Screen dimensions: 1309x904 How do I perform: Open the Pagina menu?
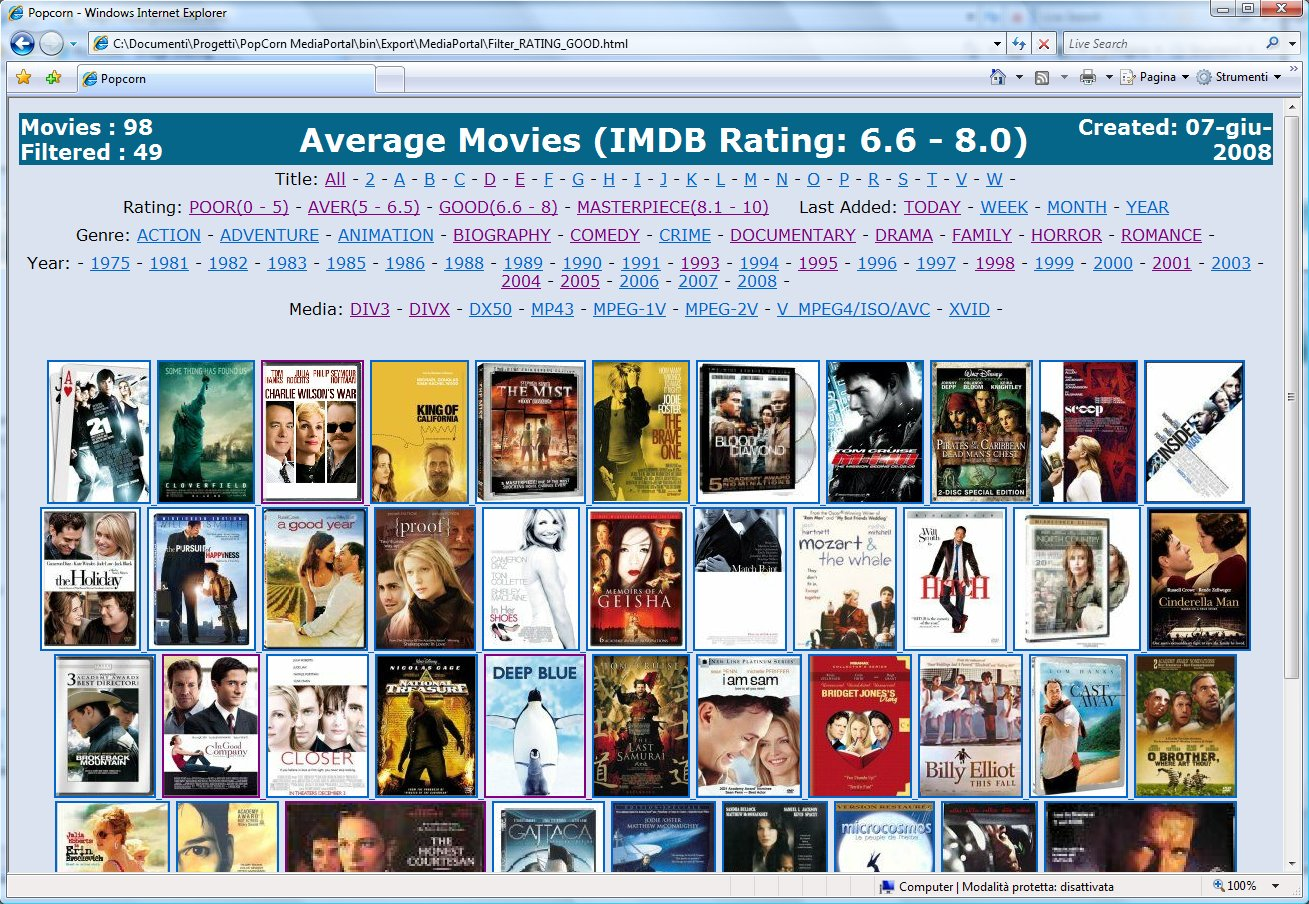(1155, 77)
